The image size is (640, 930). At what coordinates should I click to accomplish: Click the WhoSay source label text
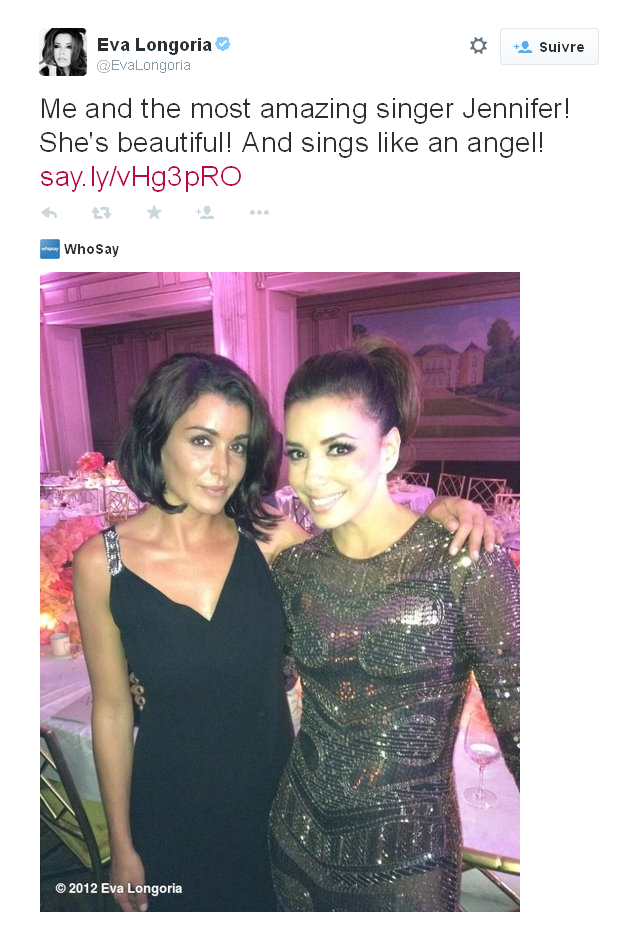click(91, 249)
